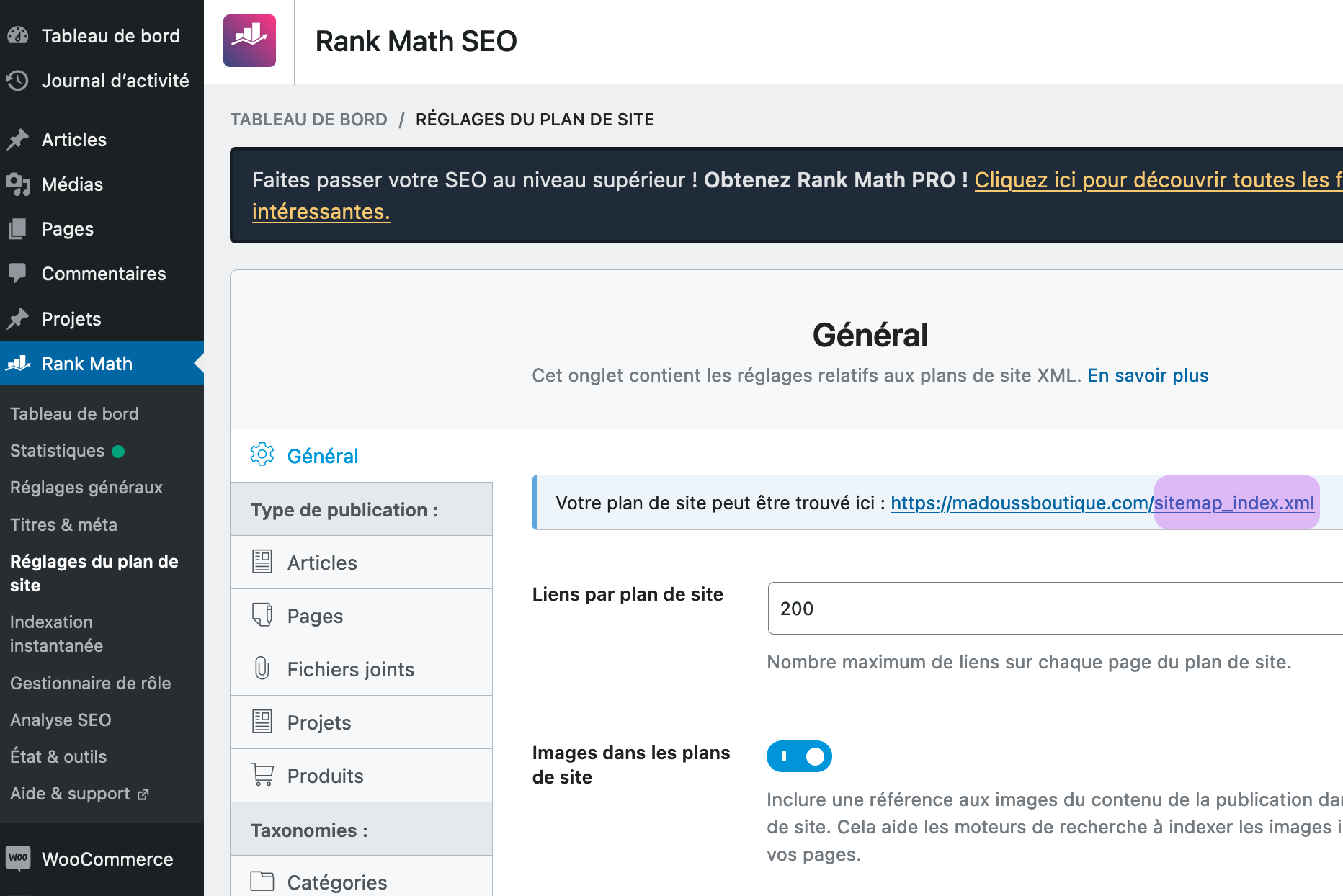This screenshot has width=1343, height=896.
Task: Open the Catégories taxonomy tab
Action: [336, 882]
